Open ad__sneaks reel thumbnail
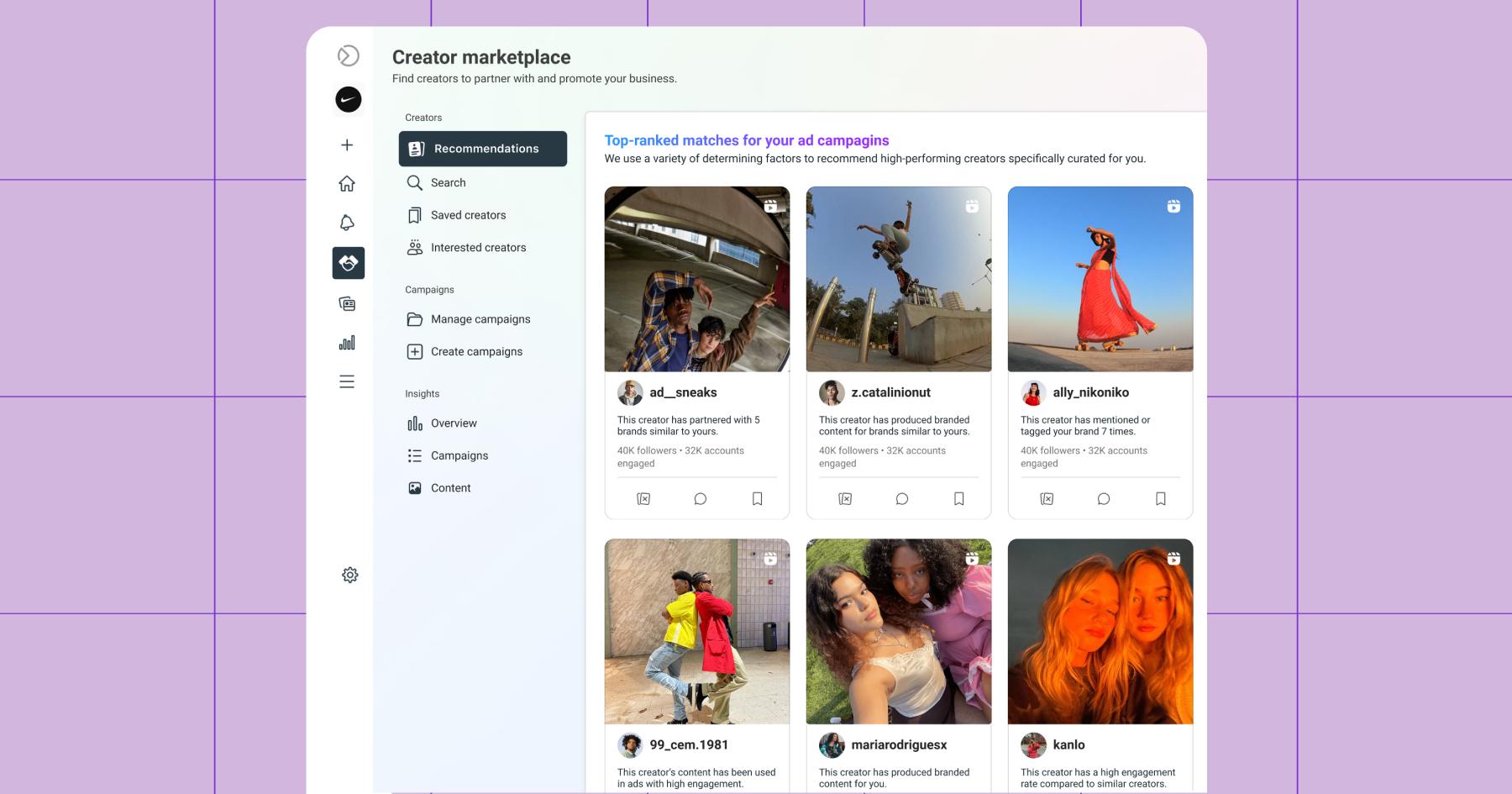This screenshot has width=1512, height=794. click(697, 279)
